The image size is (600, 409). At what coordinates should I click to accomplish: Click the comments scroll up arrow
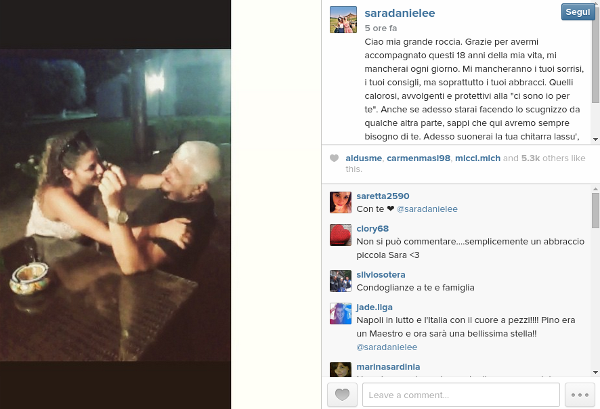click(595, 189)
